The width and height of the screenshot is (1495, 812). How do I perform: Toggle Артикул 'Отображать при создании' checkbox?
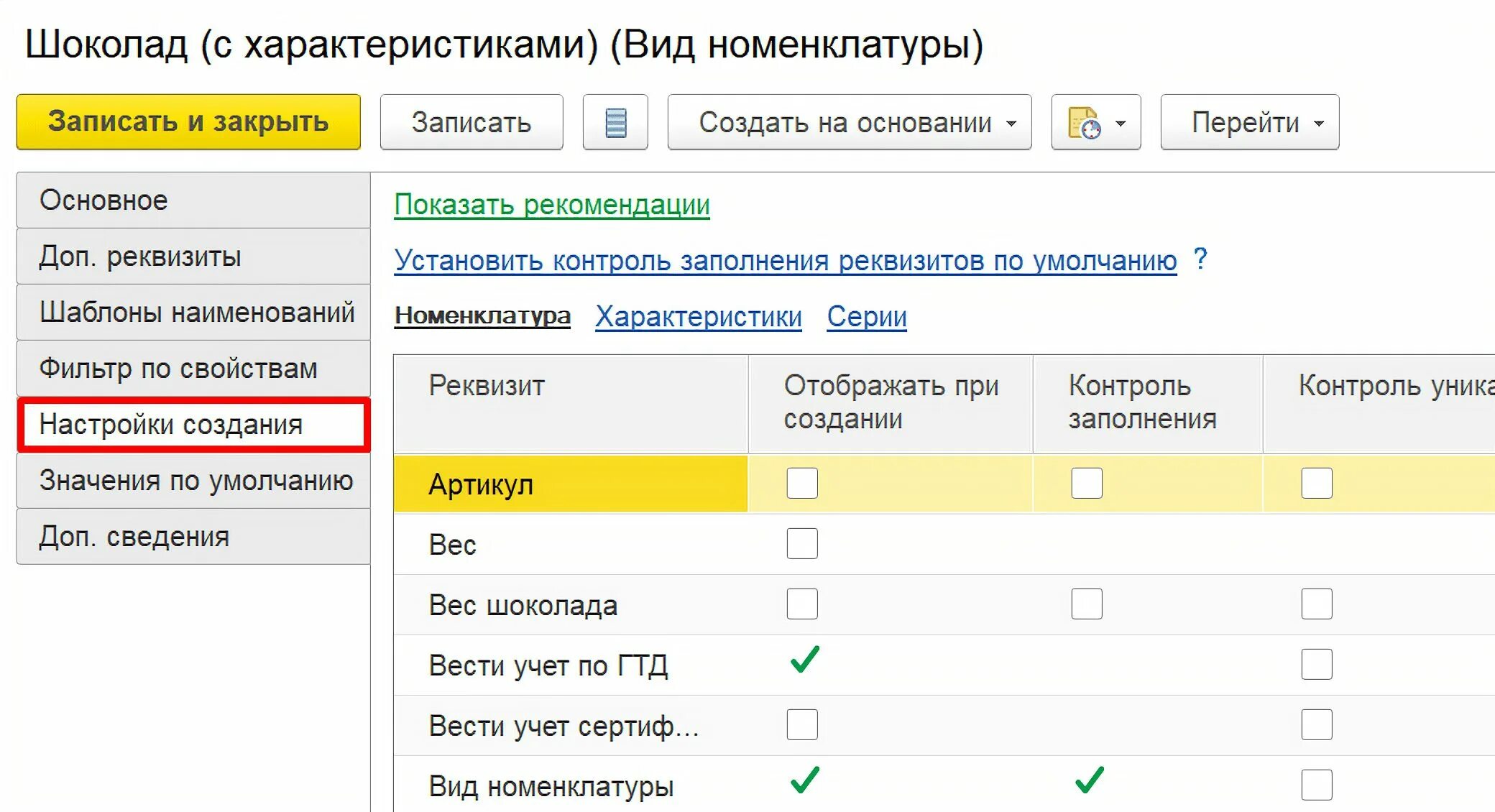coord(802,483)
